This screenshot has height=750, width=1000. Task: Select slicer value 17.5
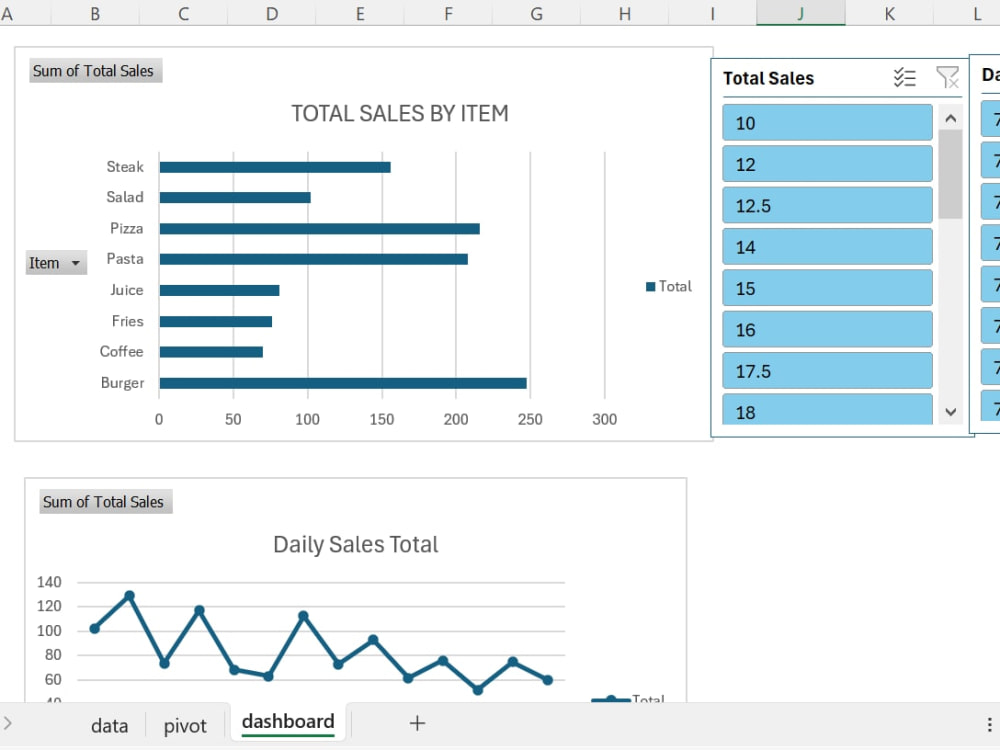coord(827,371)
